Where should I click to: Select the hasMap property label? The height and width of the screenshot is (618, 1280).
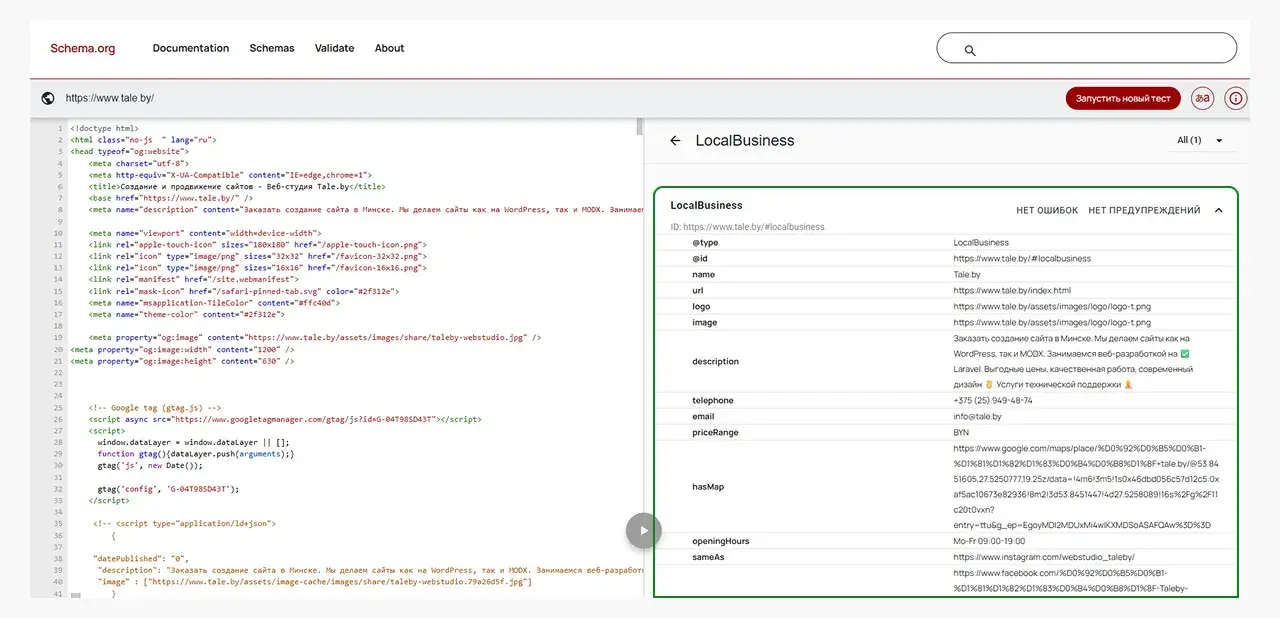point(708,486)
